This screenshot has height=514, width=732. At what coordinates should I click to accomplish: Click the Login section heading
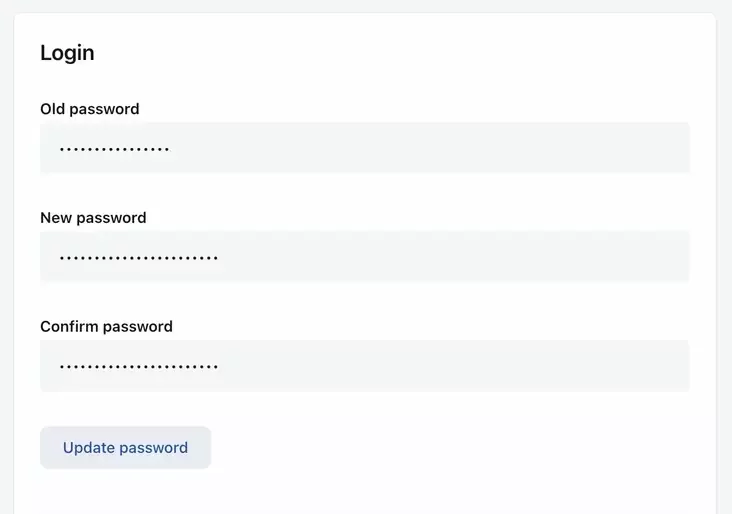click(x=67, y=53)
